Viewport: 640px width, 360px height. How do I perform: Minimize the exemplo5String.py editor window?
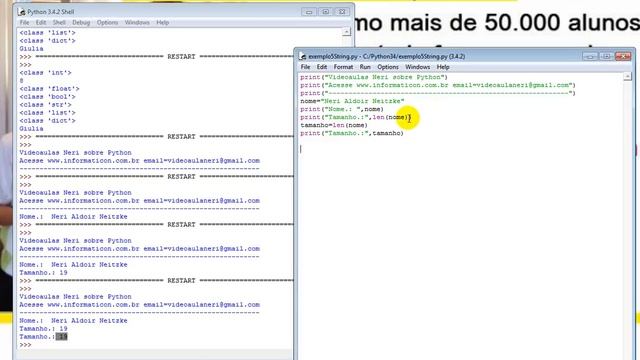point(590,56)
